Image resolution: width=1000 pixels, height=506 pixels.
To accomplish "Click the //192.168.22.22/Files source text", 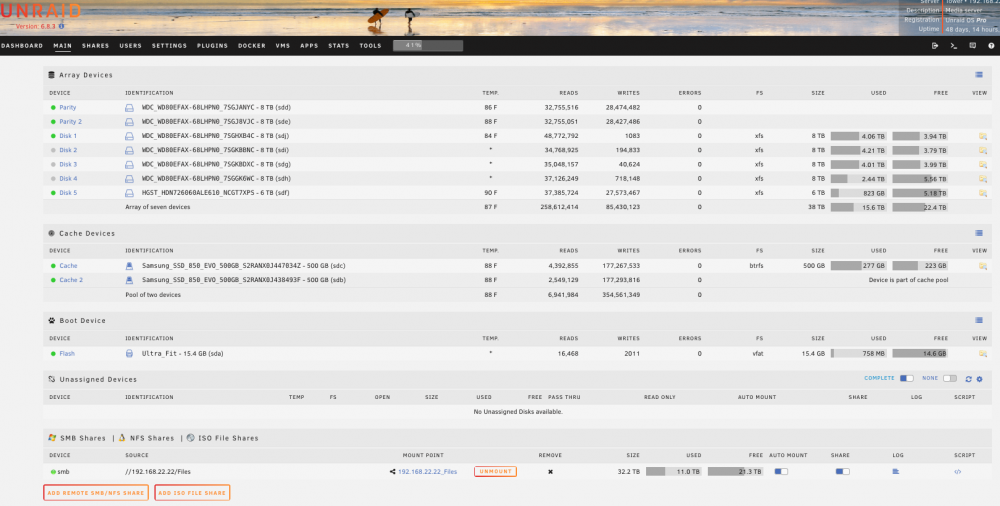I will [x=158, y=472].
